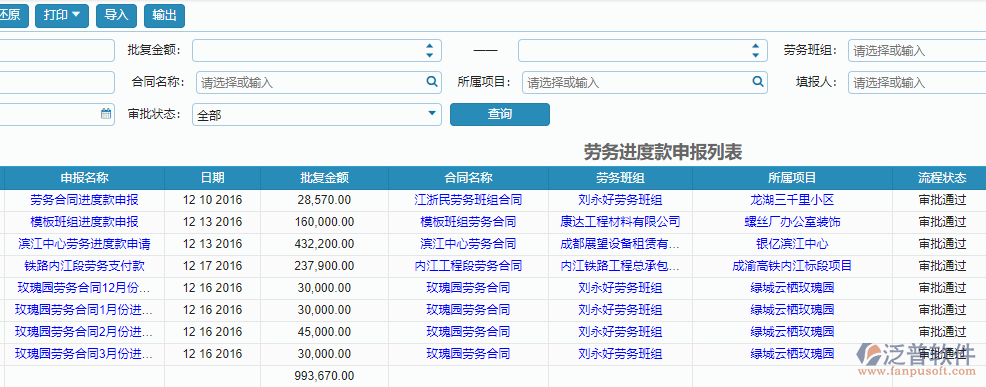Decrease maximum 批复金额 with down arrow
Image resolution: width=986 pixels, height=387 pixels.
click(x=755, y=55)
